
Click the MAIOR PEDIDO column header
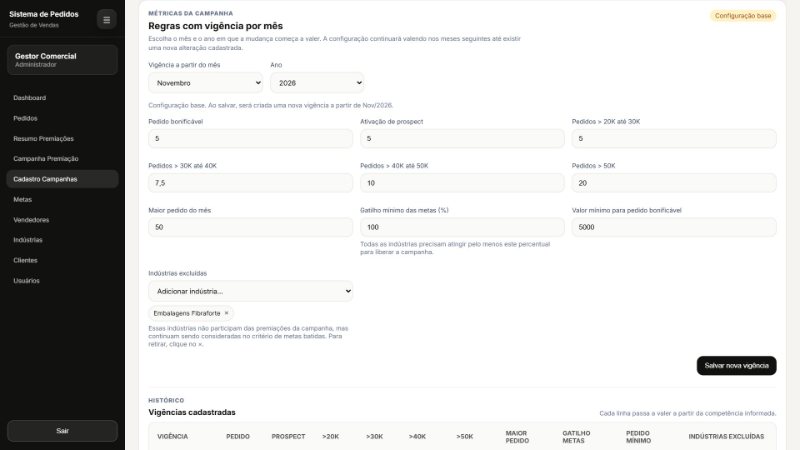(517, 437)
